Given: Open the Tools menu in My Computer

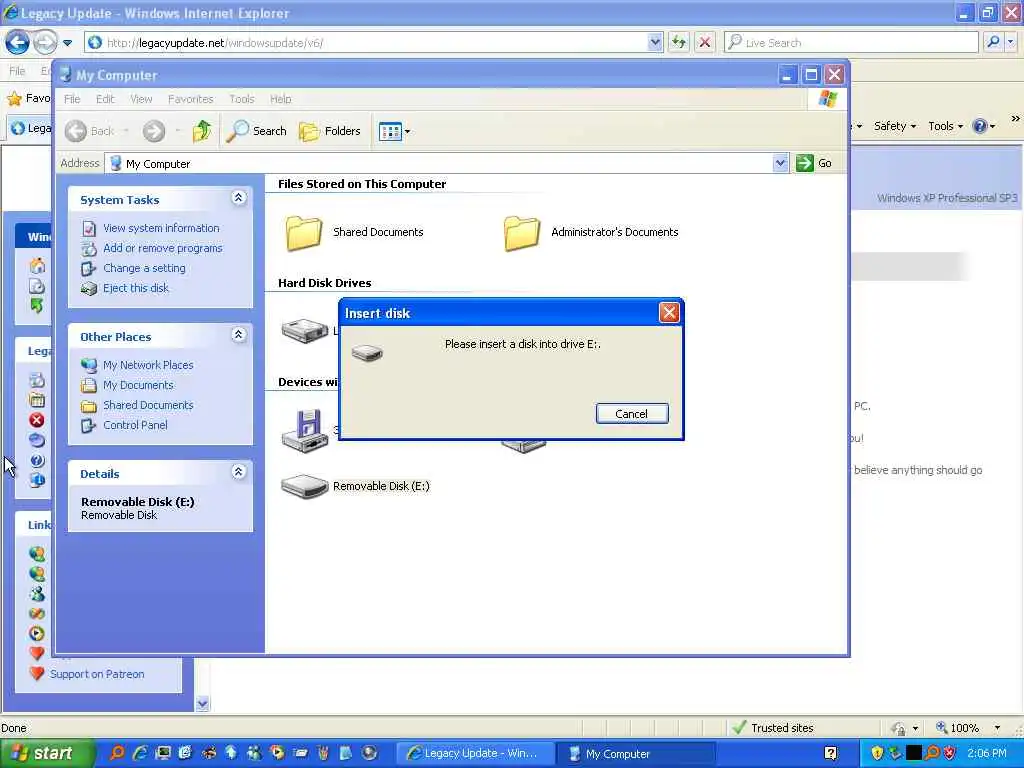Looking at the screenshot, I should tap(242, 99).
